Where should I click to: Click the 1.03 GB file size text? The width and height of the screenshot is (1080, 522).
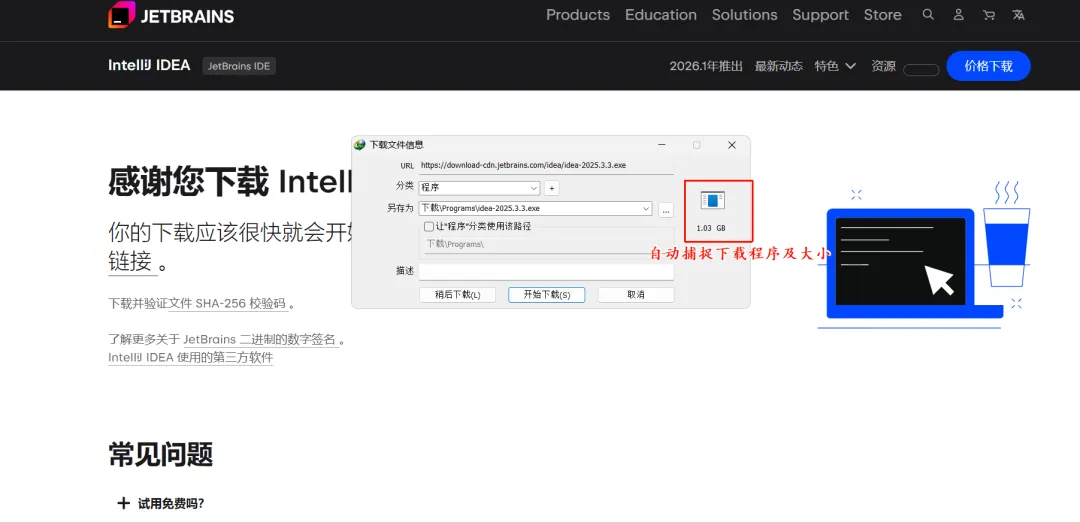coord(711,228)
